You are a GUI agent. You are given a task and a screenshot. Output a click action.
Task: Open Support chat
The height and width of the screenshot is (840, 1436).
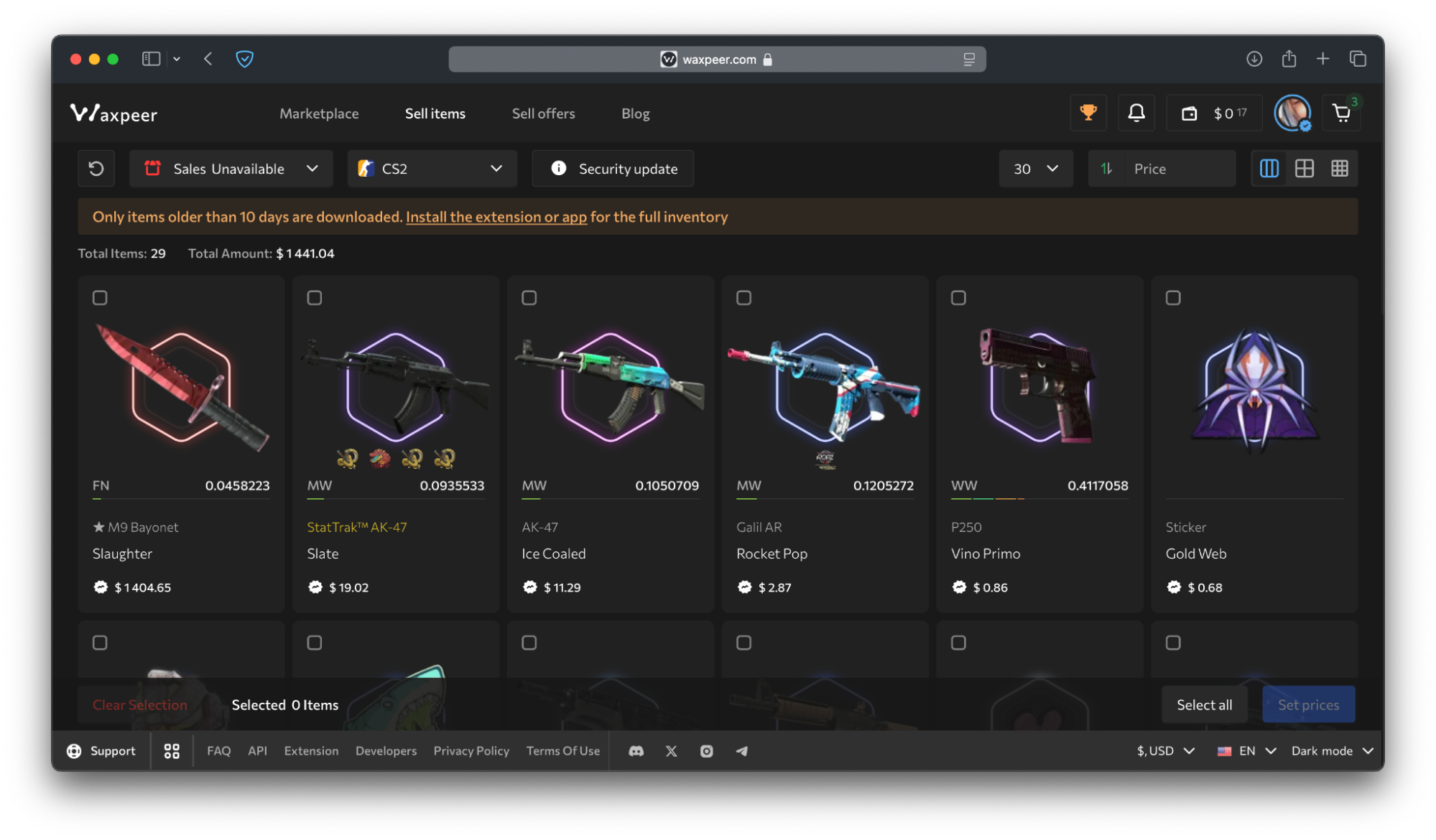[101, 751]
